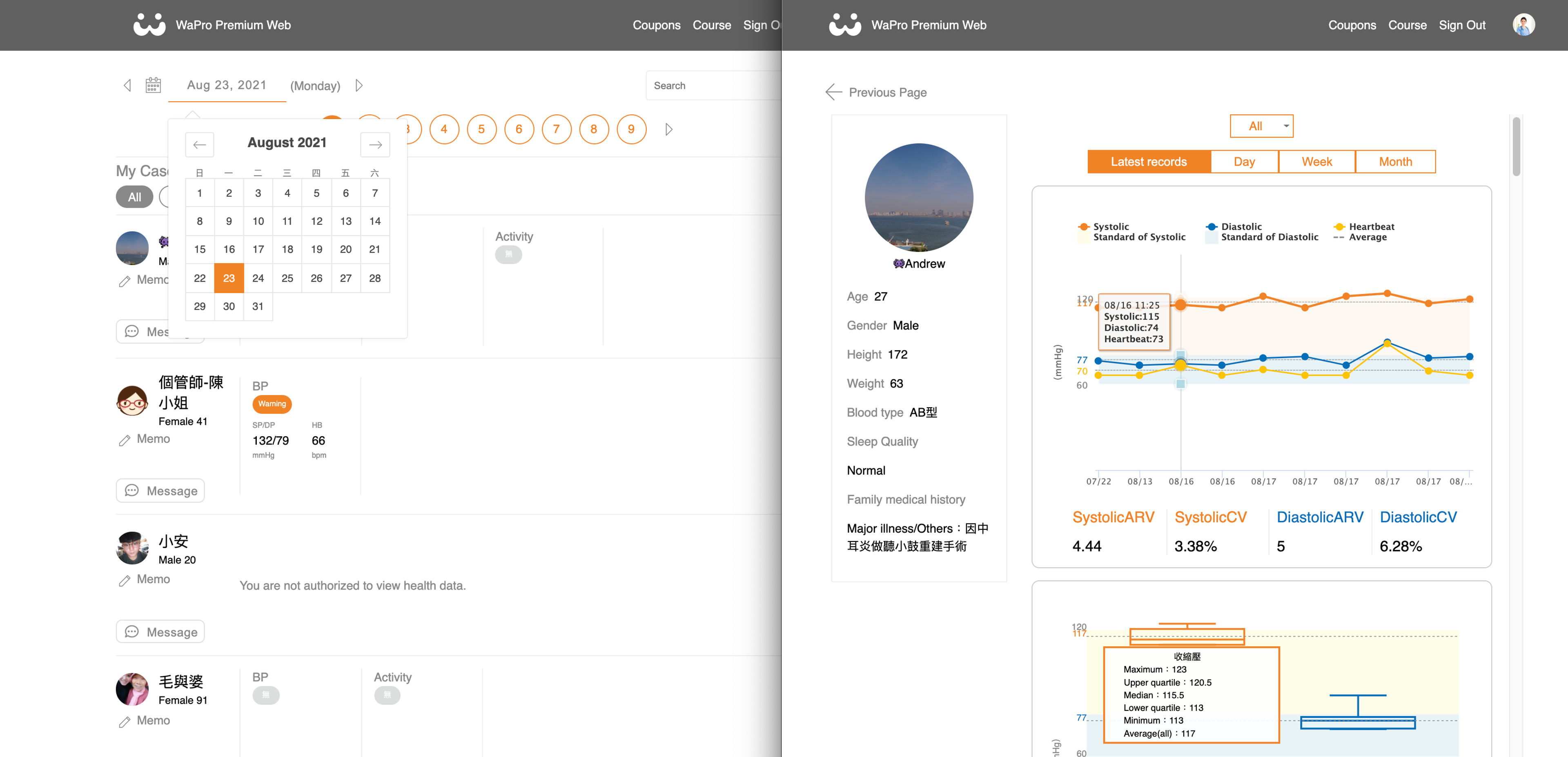Open user profile avatar in header
Image resolution: width=1568 pixels, height=757 pixels.
[1523, 25]
